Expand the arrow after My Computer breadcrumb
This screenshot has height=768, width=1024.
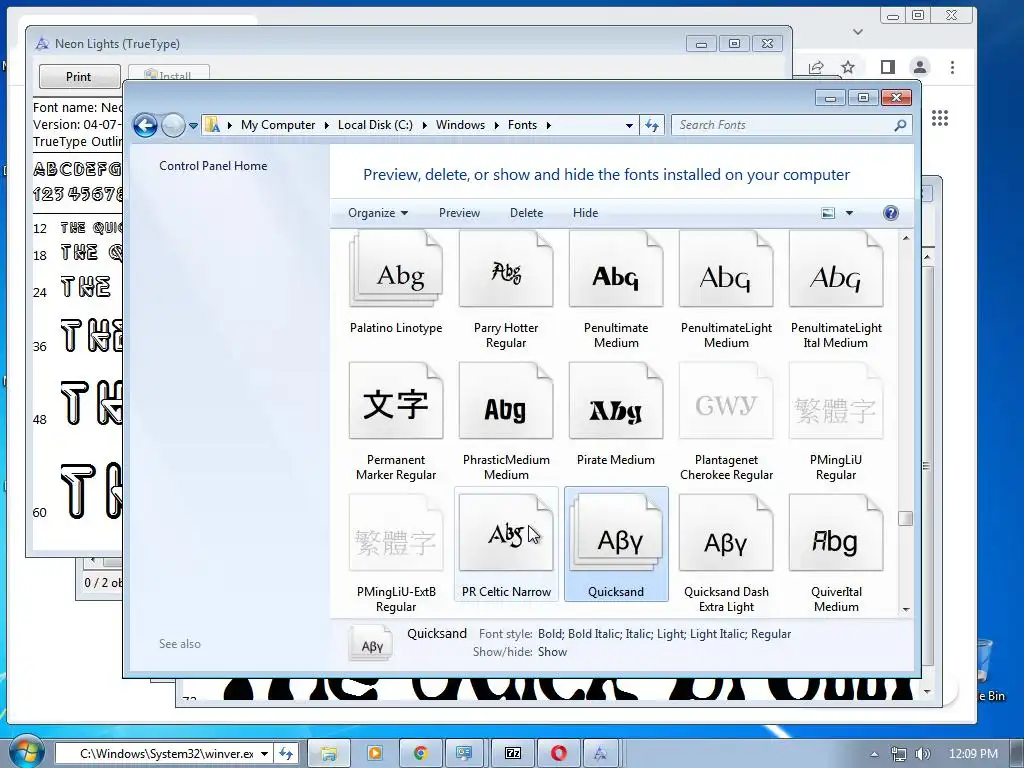327,125
